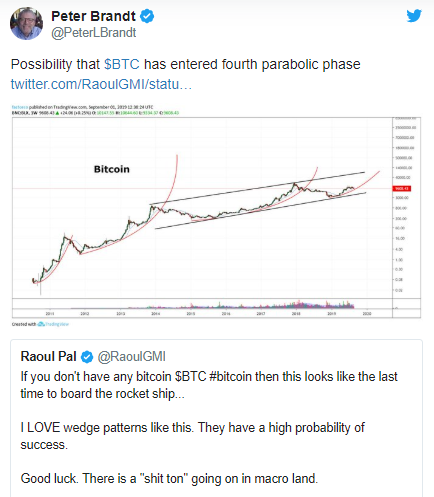Open the @RaoulGMI handle
The width and height of the screenshot is (434, 497).
coord(131,357)
